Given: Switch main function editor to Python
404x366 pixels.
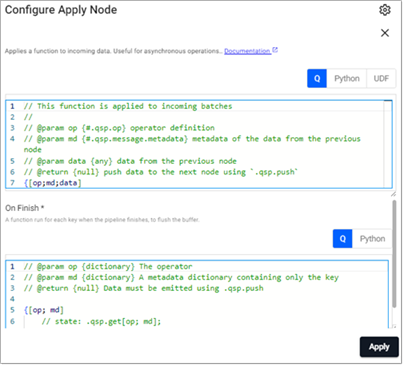Looking at the screenshot, I should click(x=347, y=78).
